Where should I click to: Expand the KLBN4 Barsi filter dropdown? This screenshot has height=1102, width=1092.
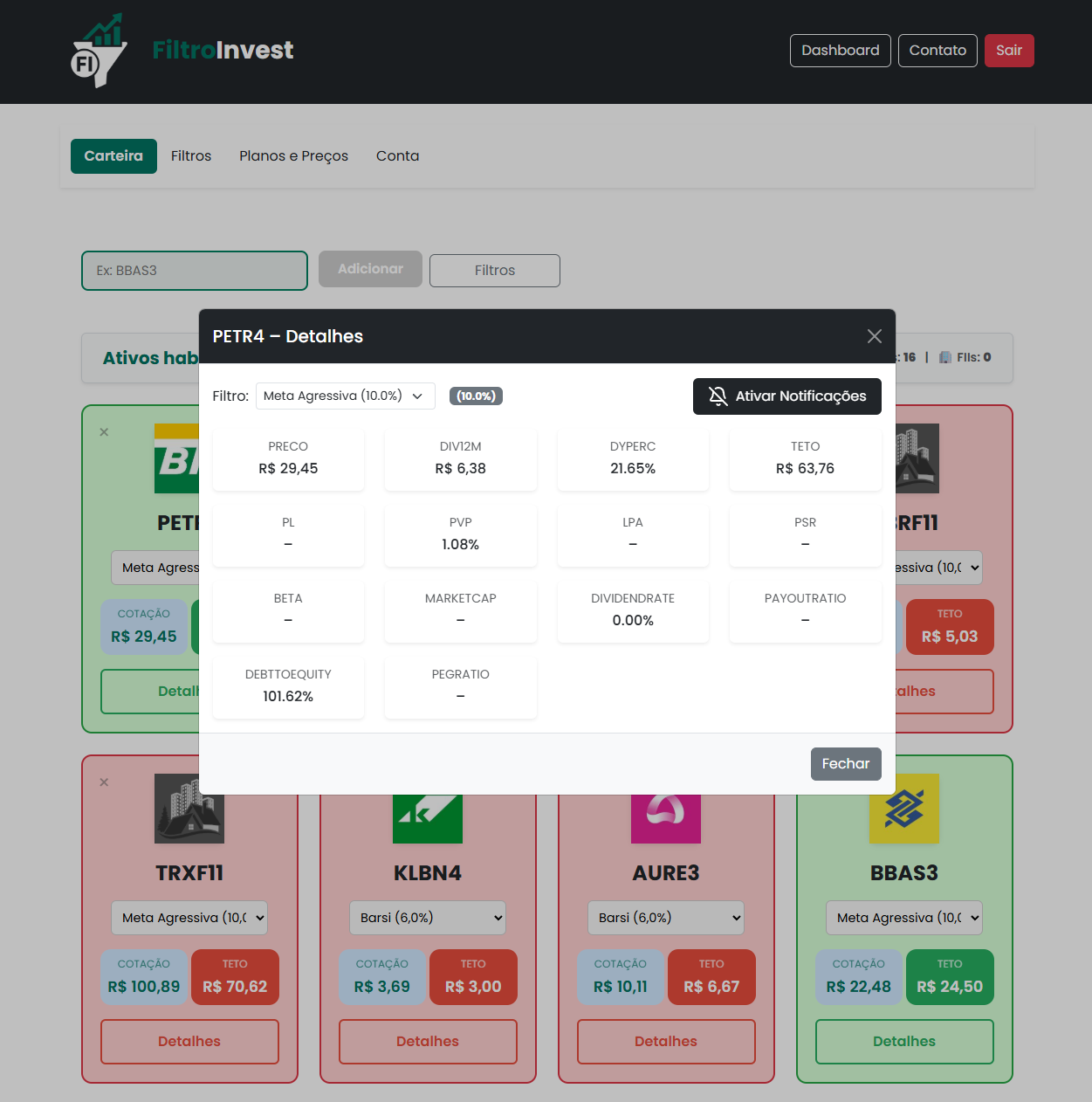point(427,918)
